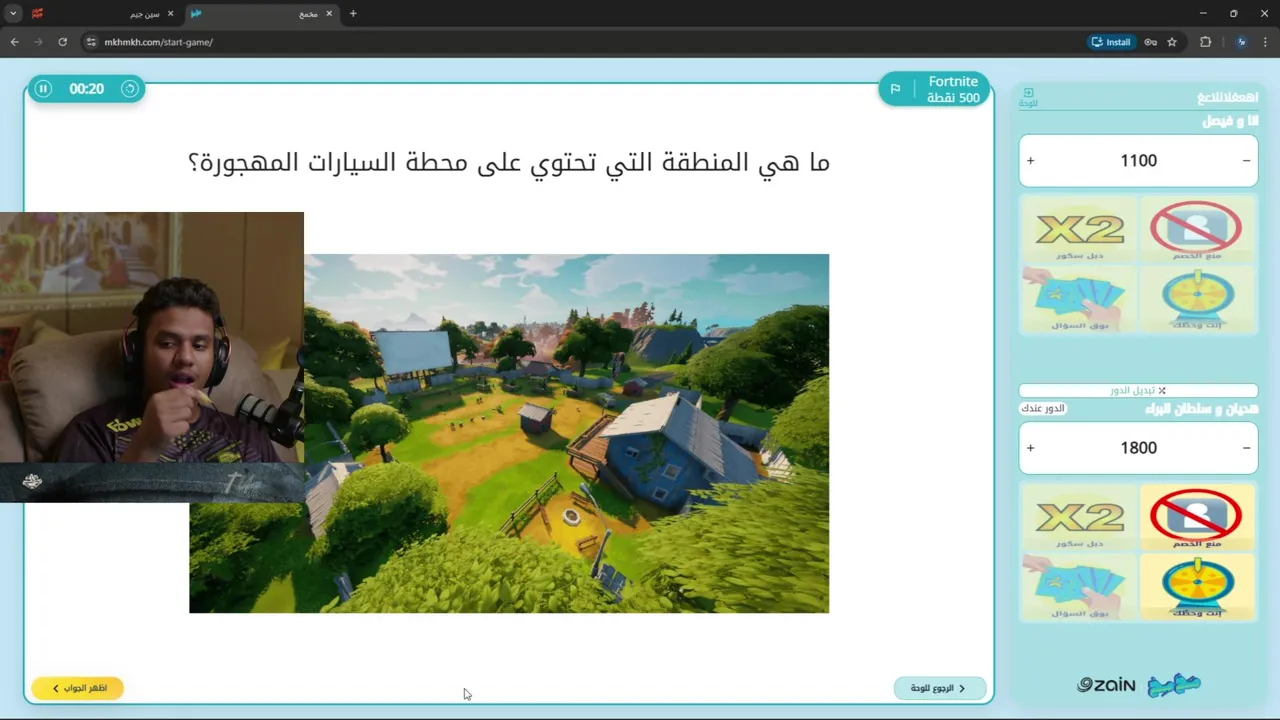Install the web app
Image resolution: width=1280 pixels, height=720 pixels.
click(1111, 42)
